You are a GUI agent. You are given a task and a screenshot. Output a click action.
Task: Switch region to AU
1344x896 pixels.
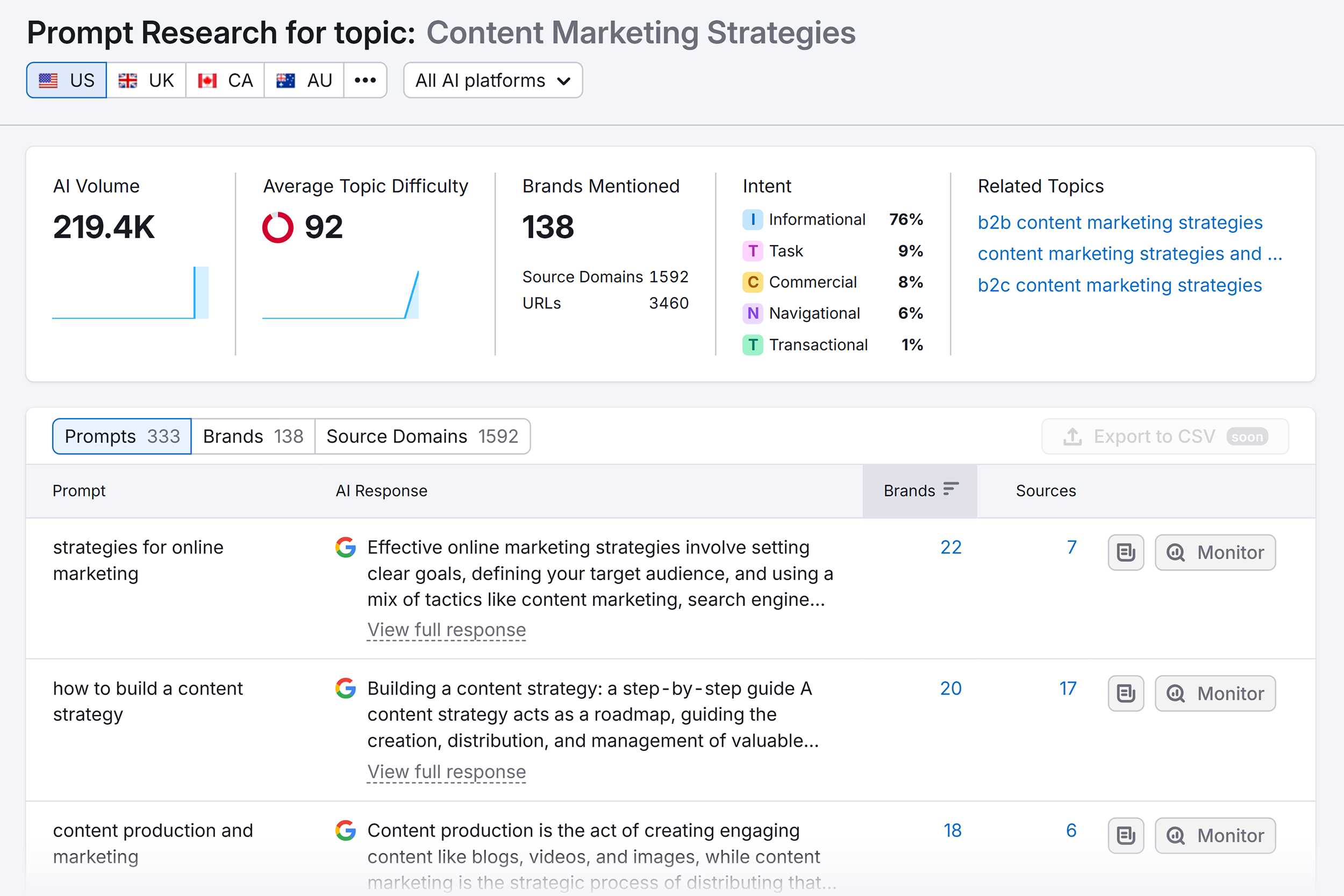click(304, 80)
